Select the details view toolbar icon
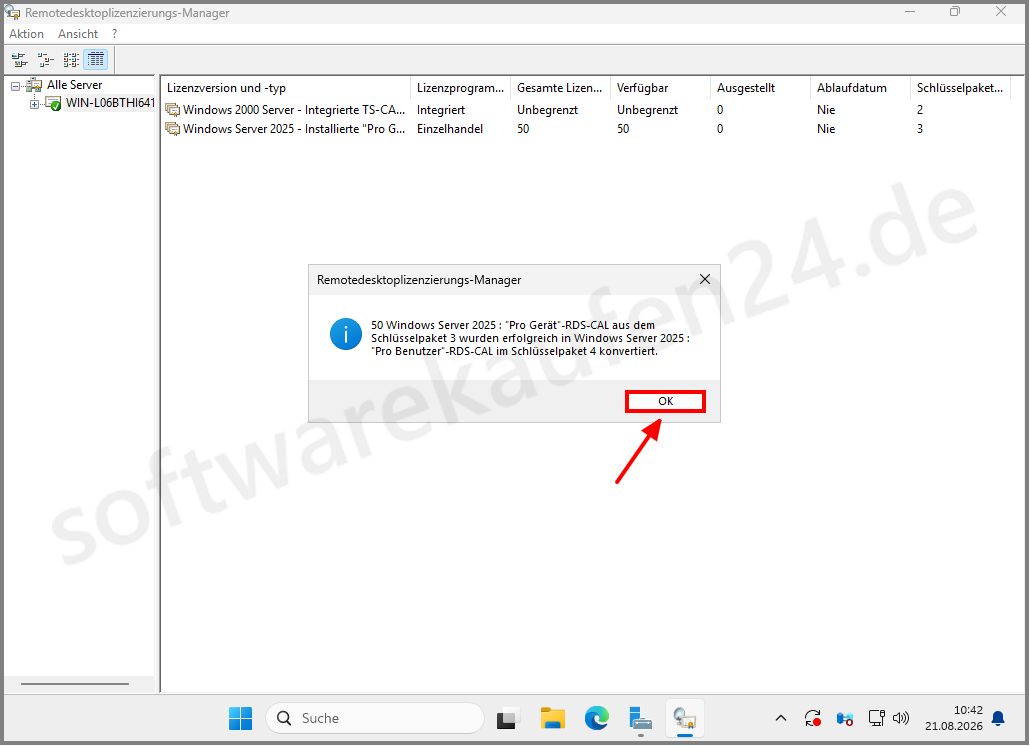1030x746 pixels. point(96,60)
